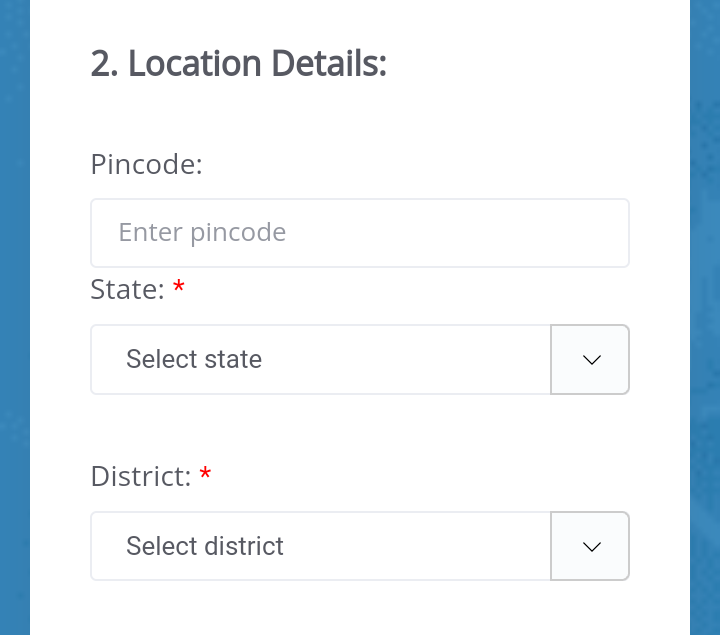Click the red asterisk beside State
Image resolution: width=720 pixels, height=635 pixels.
(x=179, y=289)
